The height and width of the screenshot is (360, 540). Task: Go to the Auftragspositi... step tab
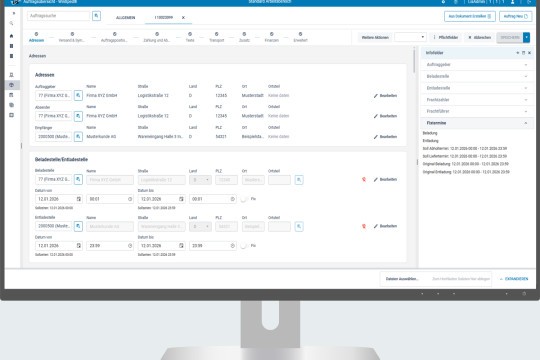coord(114,37)
